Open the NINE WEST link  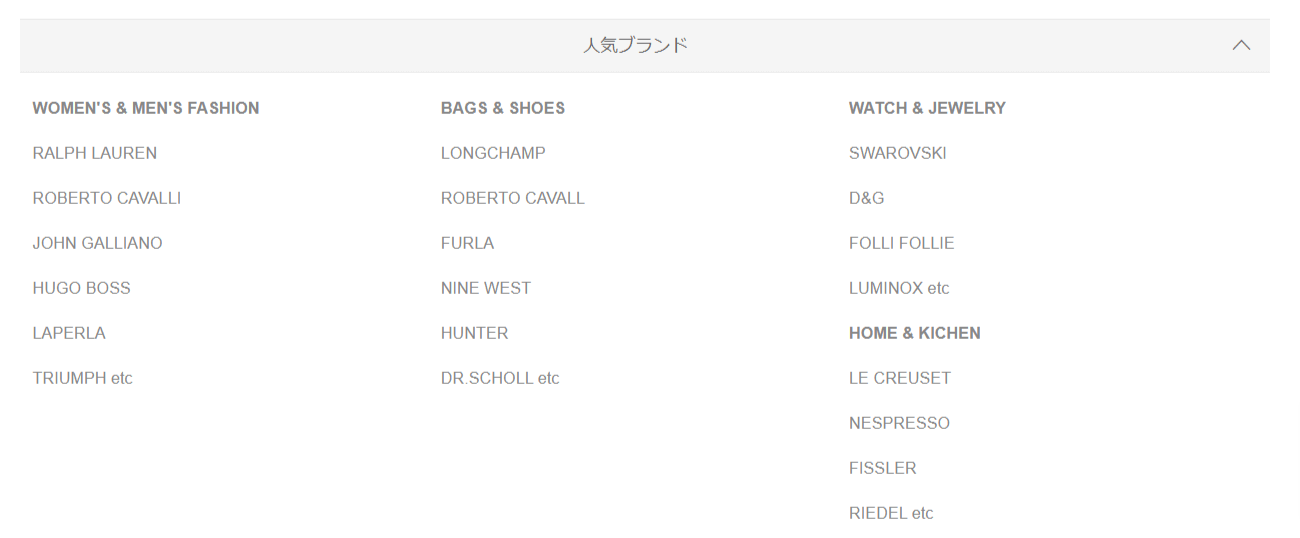[x=486, y=288]
